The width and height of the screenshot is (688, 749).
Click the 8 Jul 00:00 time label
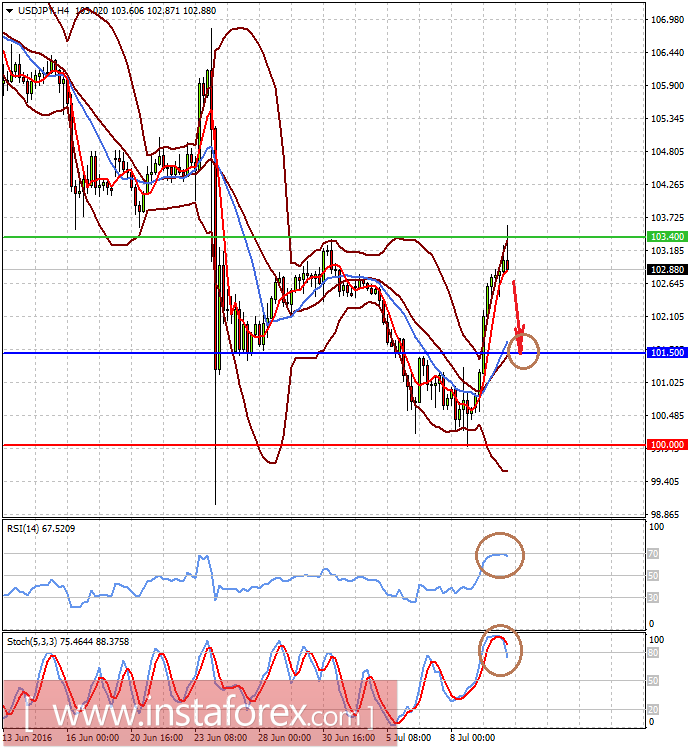click(x=472, y=738)
